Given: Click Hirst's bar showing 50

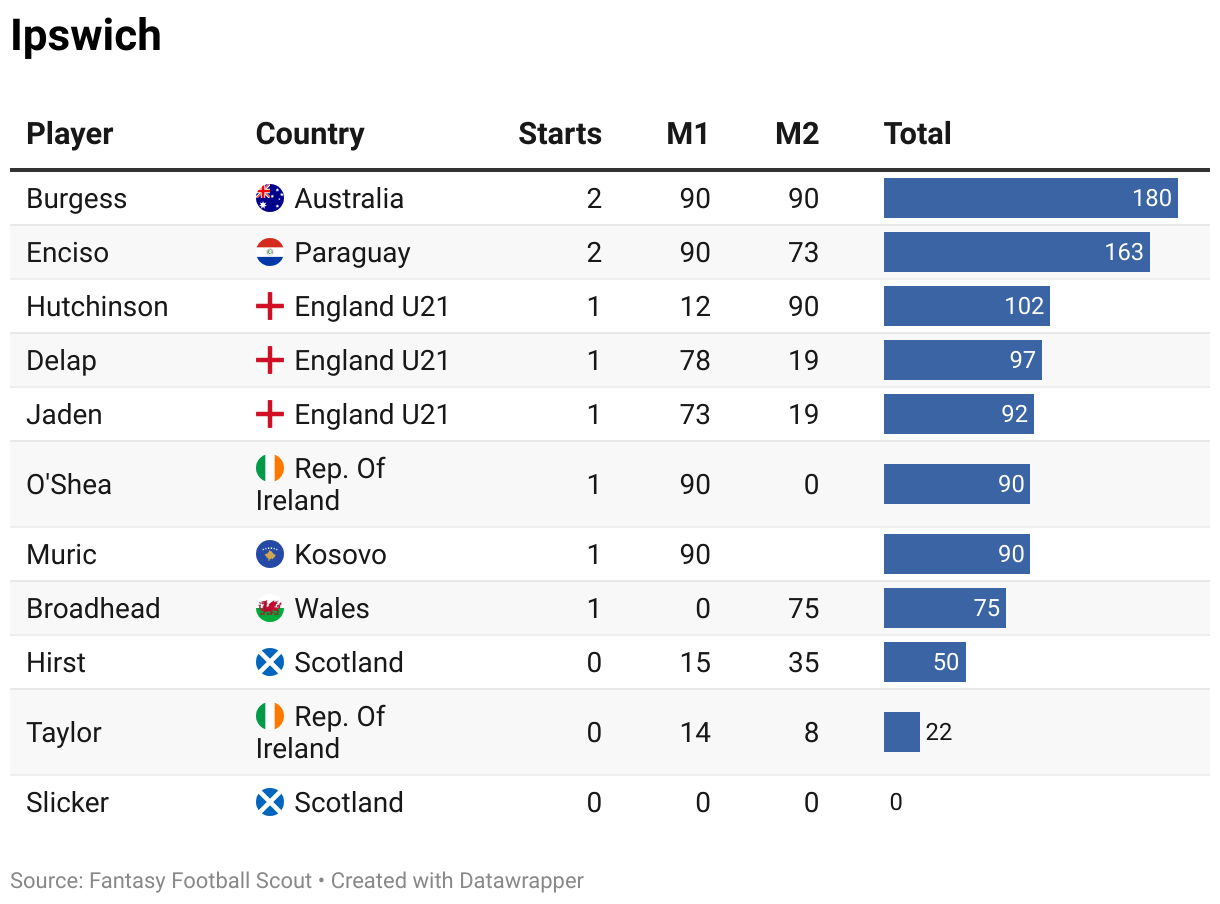Looking at the screenshot, I should [x=924, y=662].
